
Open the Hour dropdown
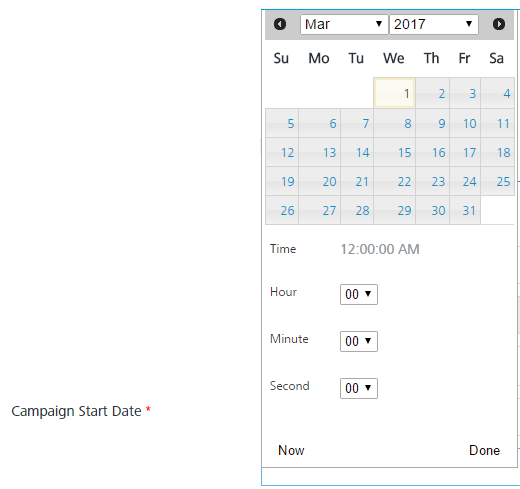click(359, 294)
